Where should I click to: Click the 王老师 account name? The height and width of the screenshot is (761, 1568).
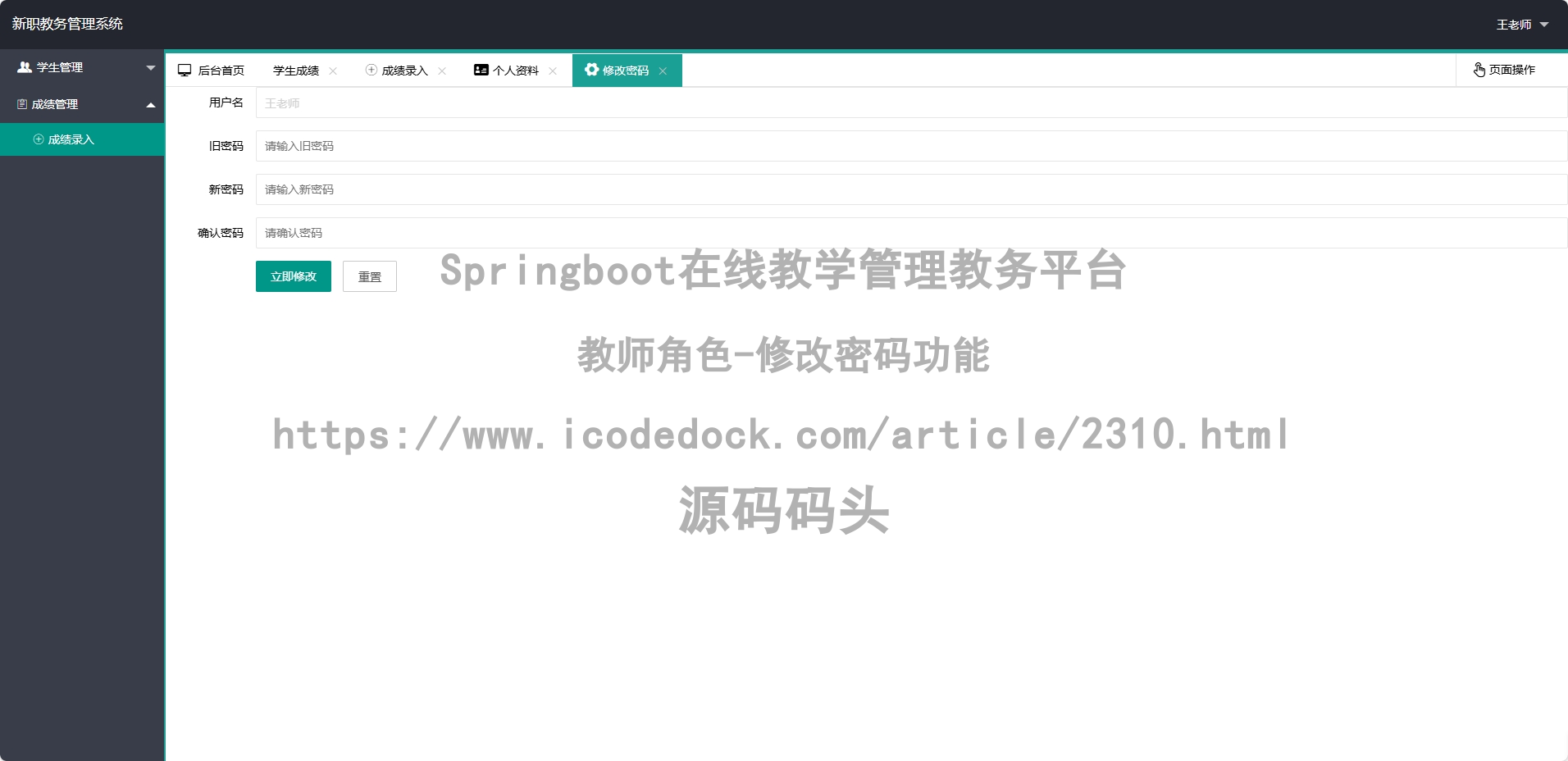point(1514,25)
